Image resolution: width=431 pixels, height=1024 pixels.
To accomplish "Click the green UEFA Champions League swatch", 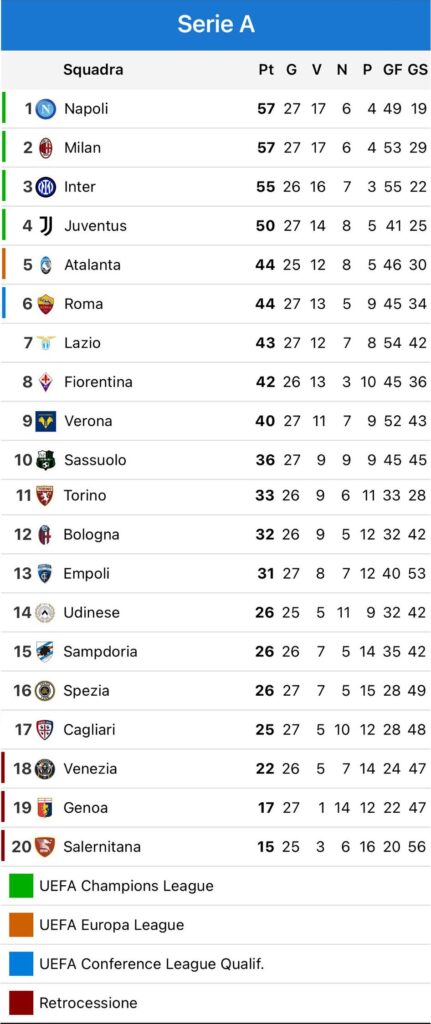I will click(21, 886).
